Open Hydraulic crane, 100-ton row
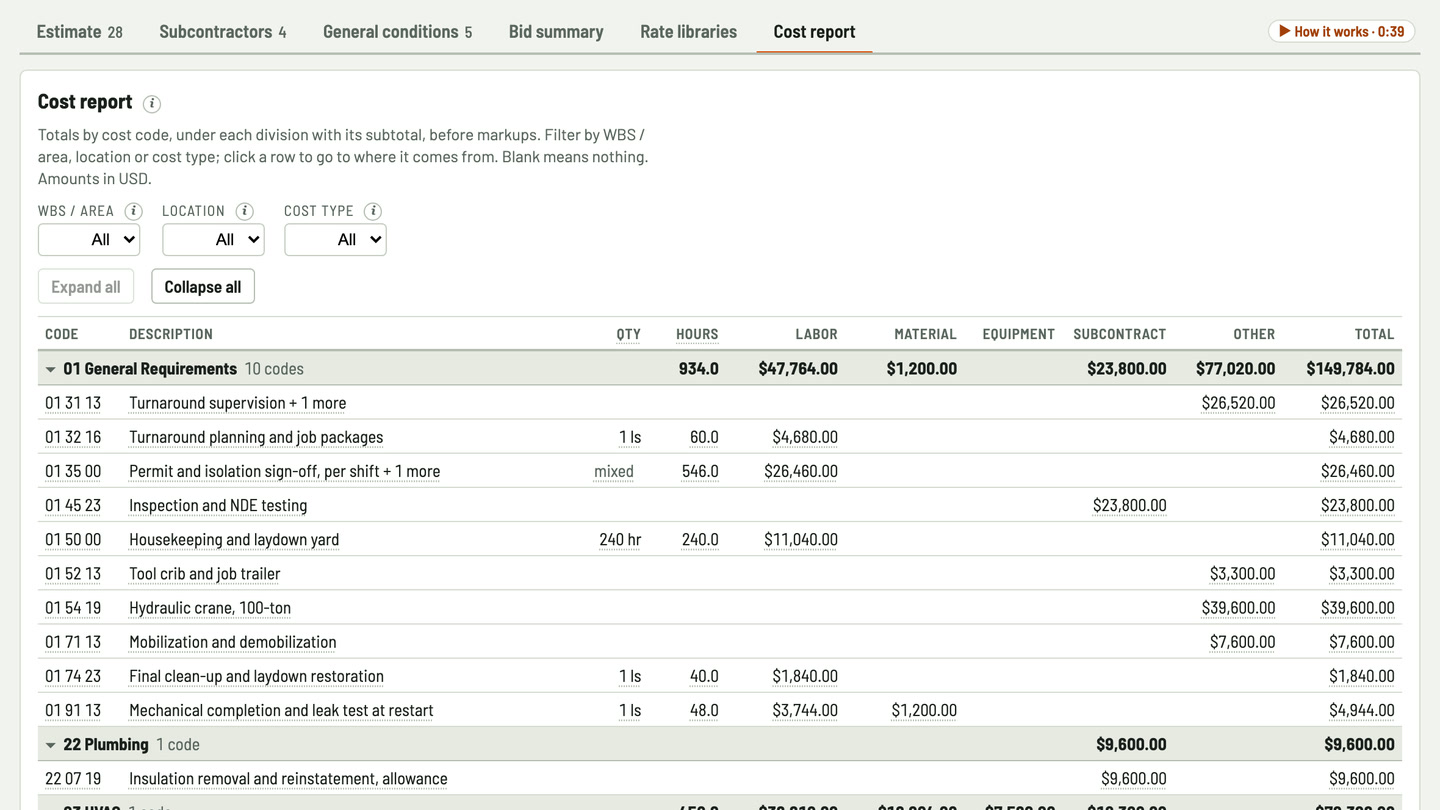The image size is (1440, 810). pyautogui.click(x=720, y=608)
